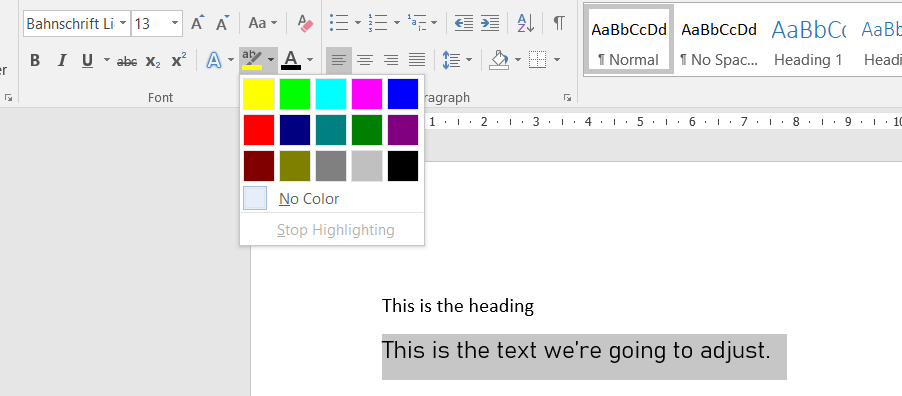Pick the black highlight swatch
902x396 pixels.
[x=403, y=166]
